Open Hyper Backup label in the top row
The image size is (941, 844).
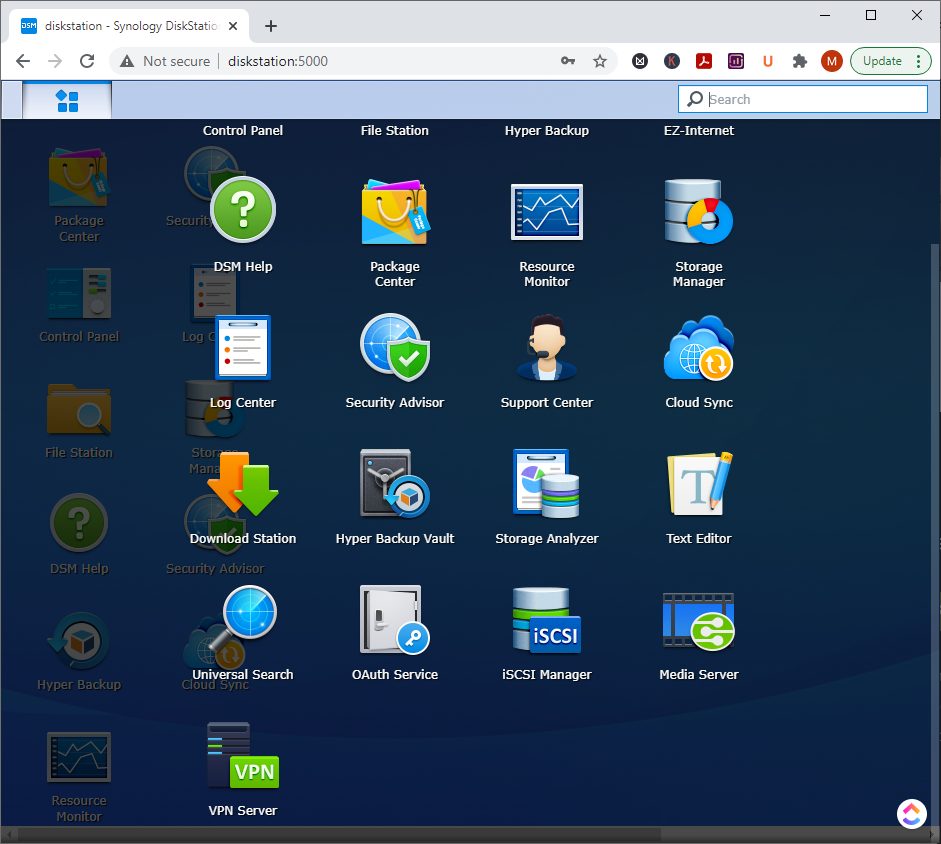[x=546, y=130]
